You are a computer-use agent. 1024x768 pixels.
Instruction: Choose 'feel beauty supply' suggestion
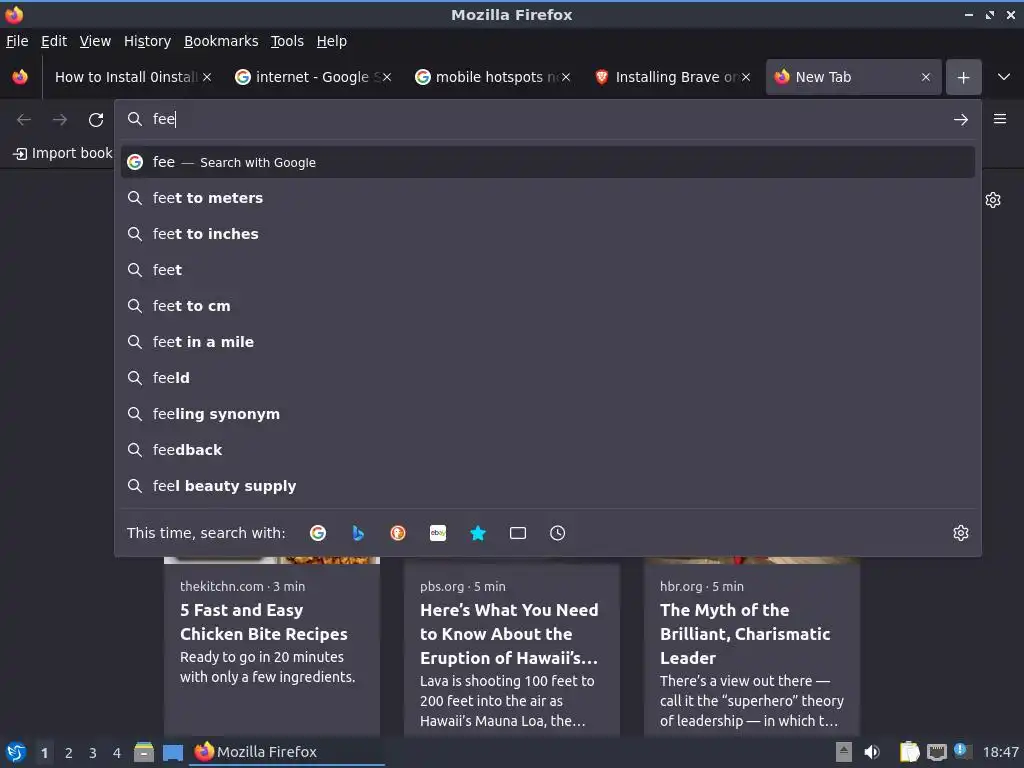pyautogui.click(x=547, y=486)
